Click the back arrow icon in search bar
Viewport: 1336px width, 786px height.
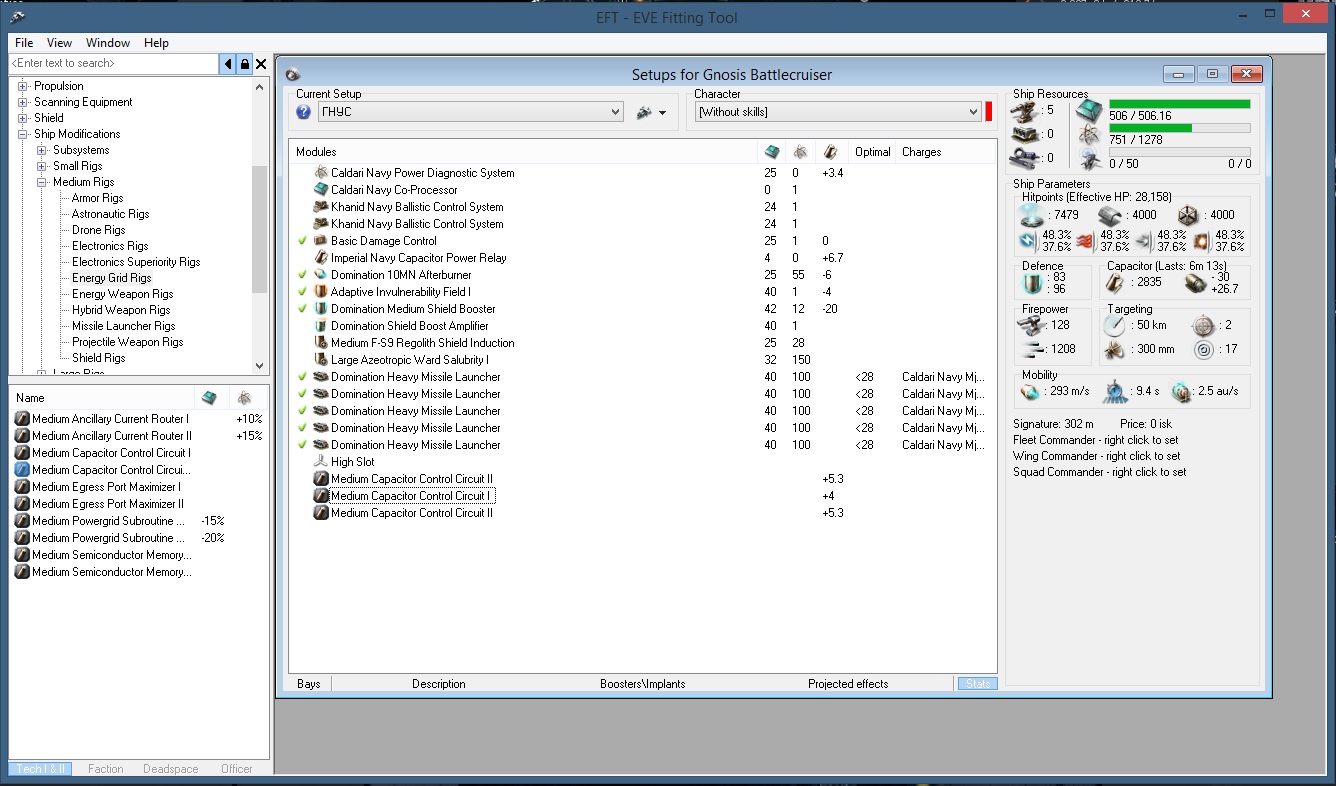pos(228,64)
